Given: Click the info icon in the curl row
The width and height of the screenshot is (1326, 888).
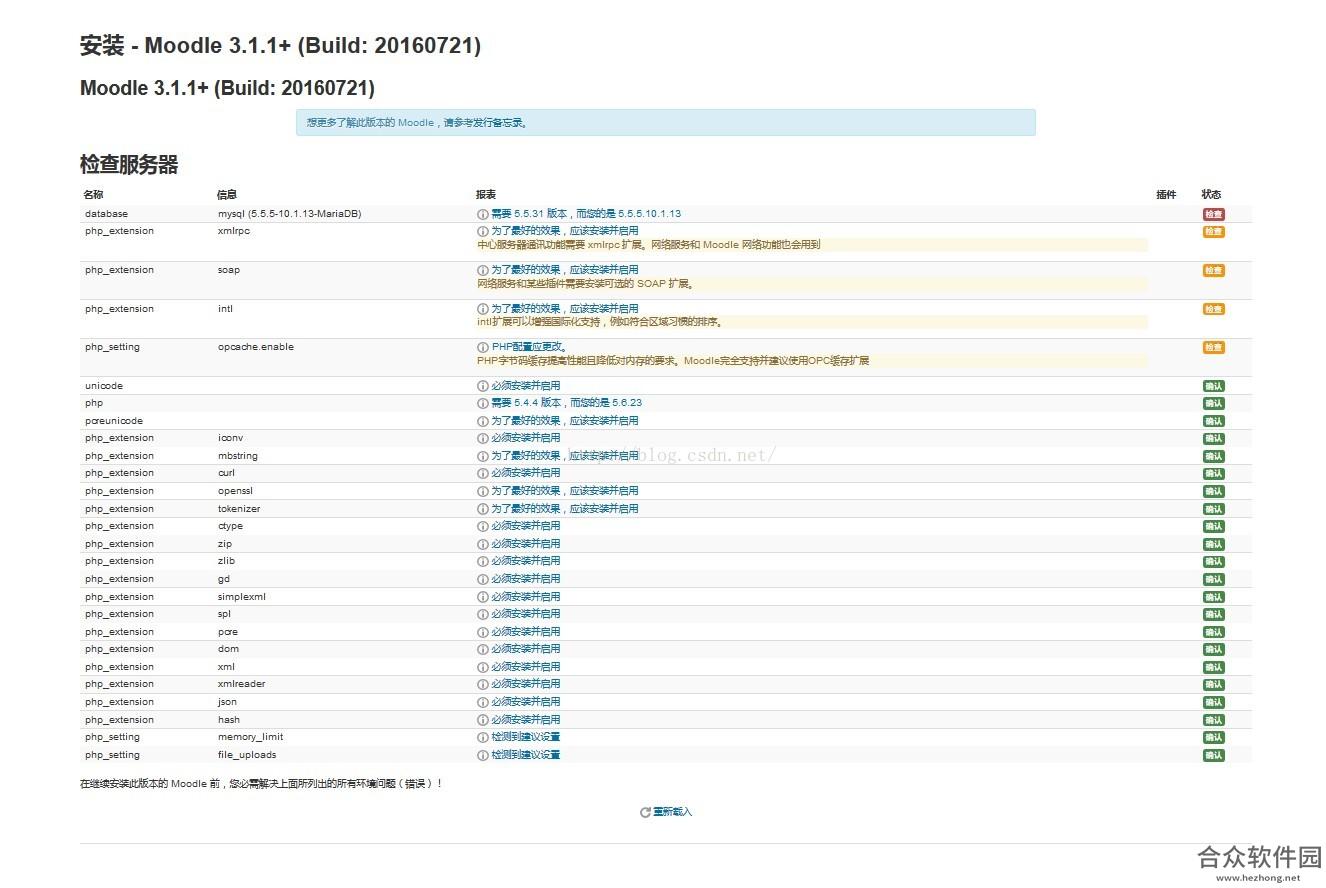Looking at the screenshot, I should 483,473.
